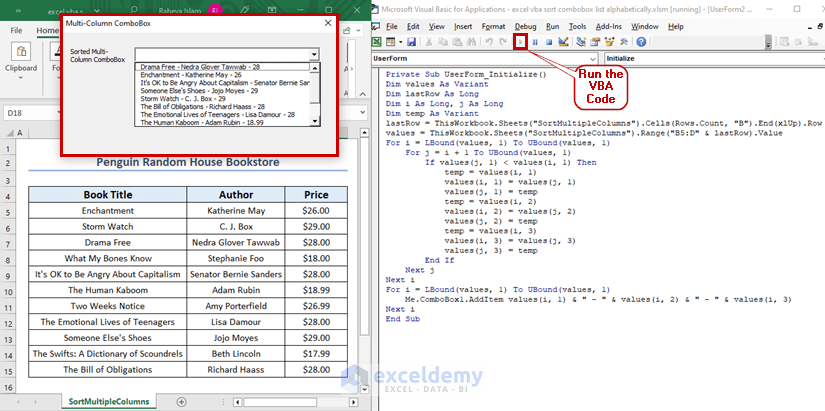This screenshot has height=411, width=825.
Task: Collapse the Excel ribbon with the chevron
Action: tap(362, 93)
